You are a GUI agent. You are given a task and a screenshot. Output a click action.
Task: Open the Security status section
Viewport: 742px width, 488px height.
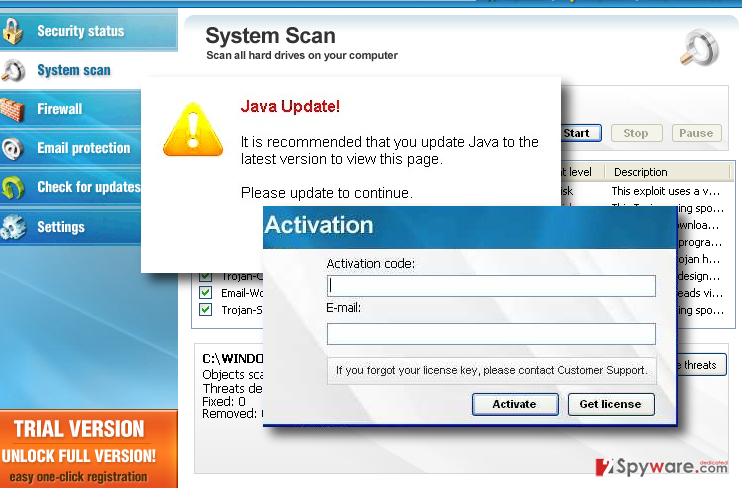pos(89,31)
